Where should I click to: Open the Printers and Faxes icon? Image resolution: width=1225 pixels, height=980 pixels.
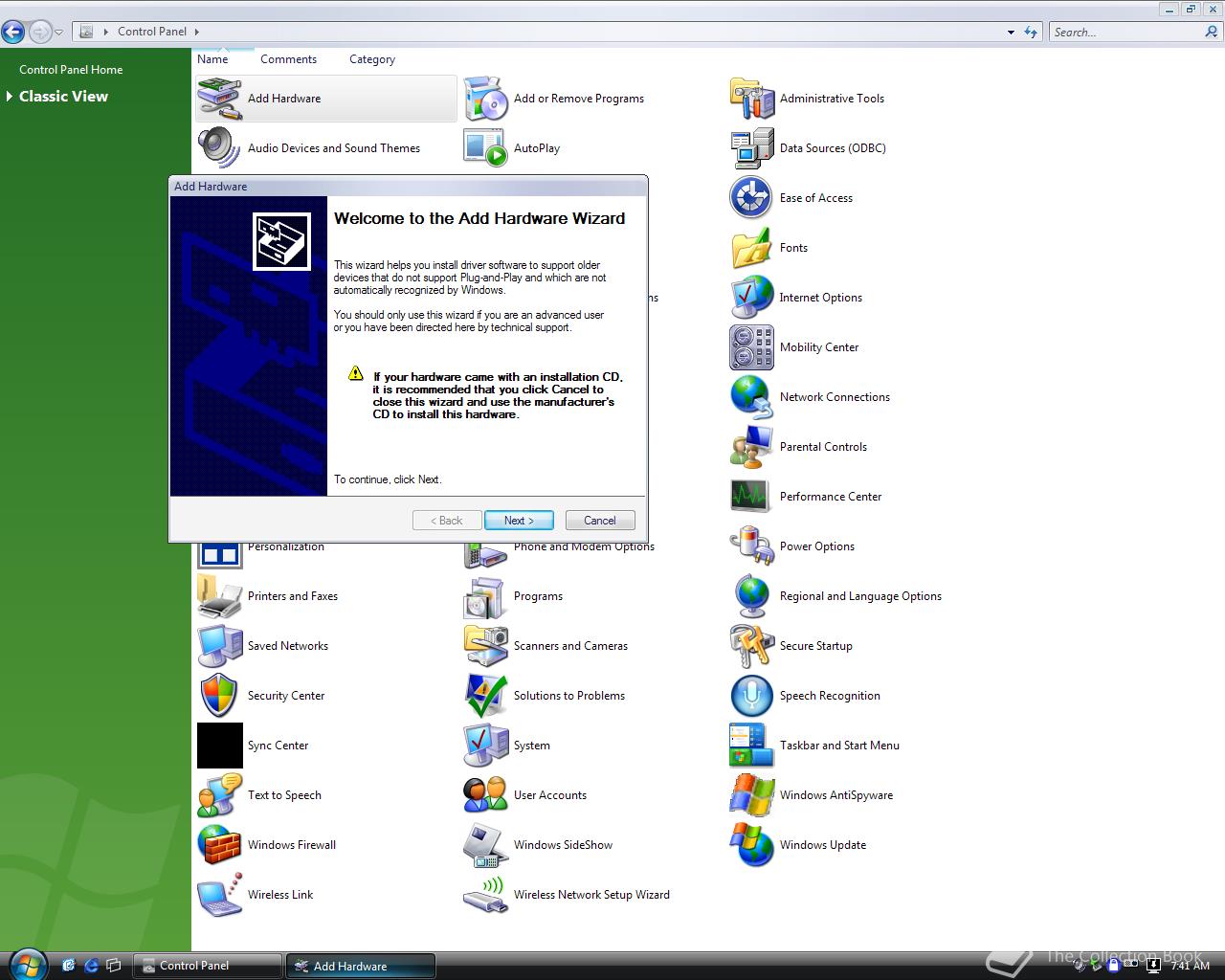click(x=219, y=596)
